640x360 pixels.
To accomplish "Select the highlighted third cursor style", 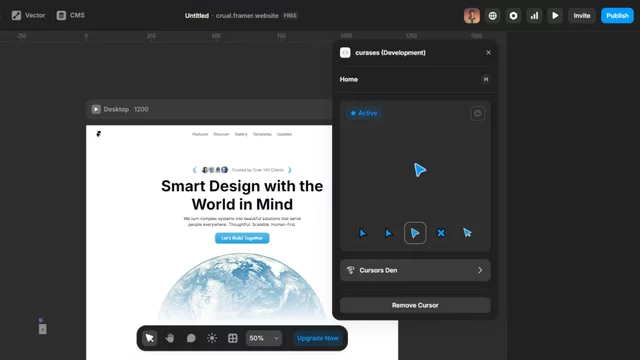I will [415, 233].
